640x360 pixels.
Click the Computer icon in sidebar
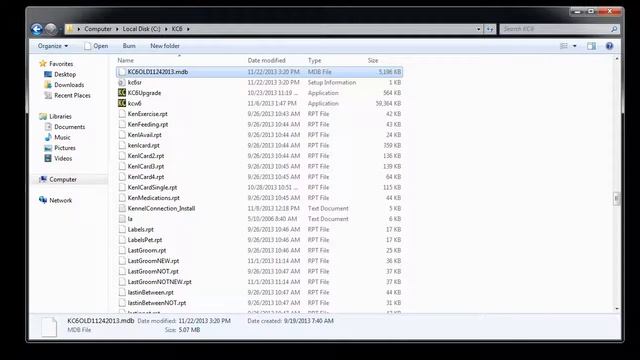point(43,179)
